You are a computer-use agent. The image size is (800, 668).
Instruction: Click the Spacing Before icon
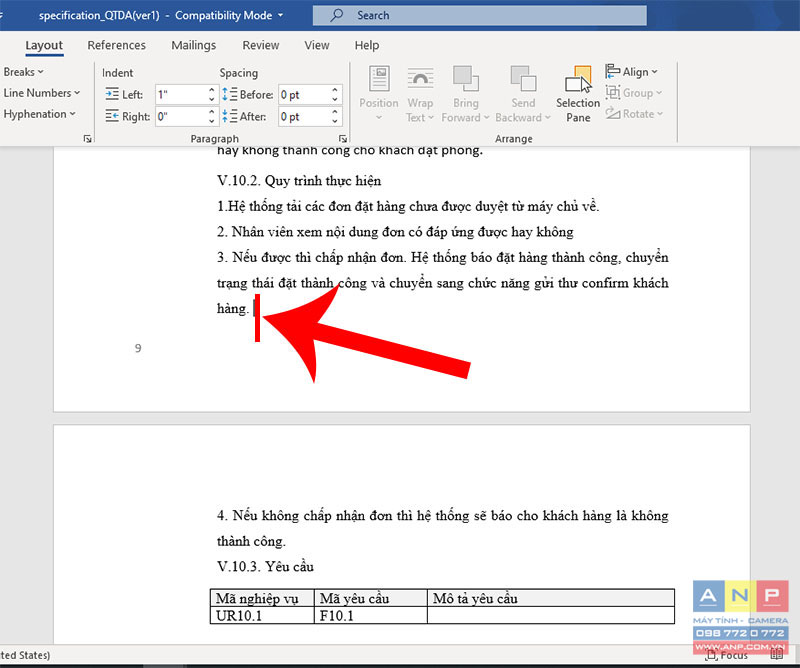(x=230, y=94)
